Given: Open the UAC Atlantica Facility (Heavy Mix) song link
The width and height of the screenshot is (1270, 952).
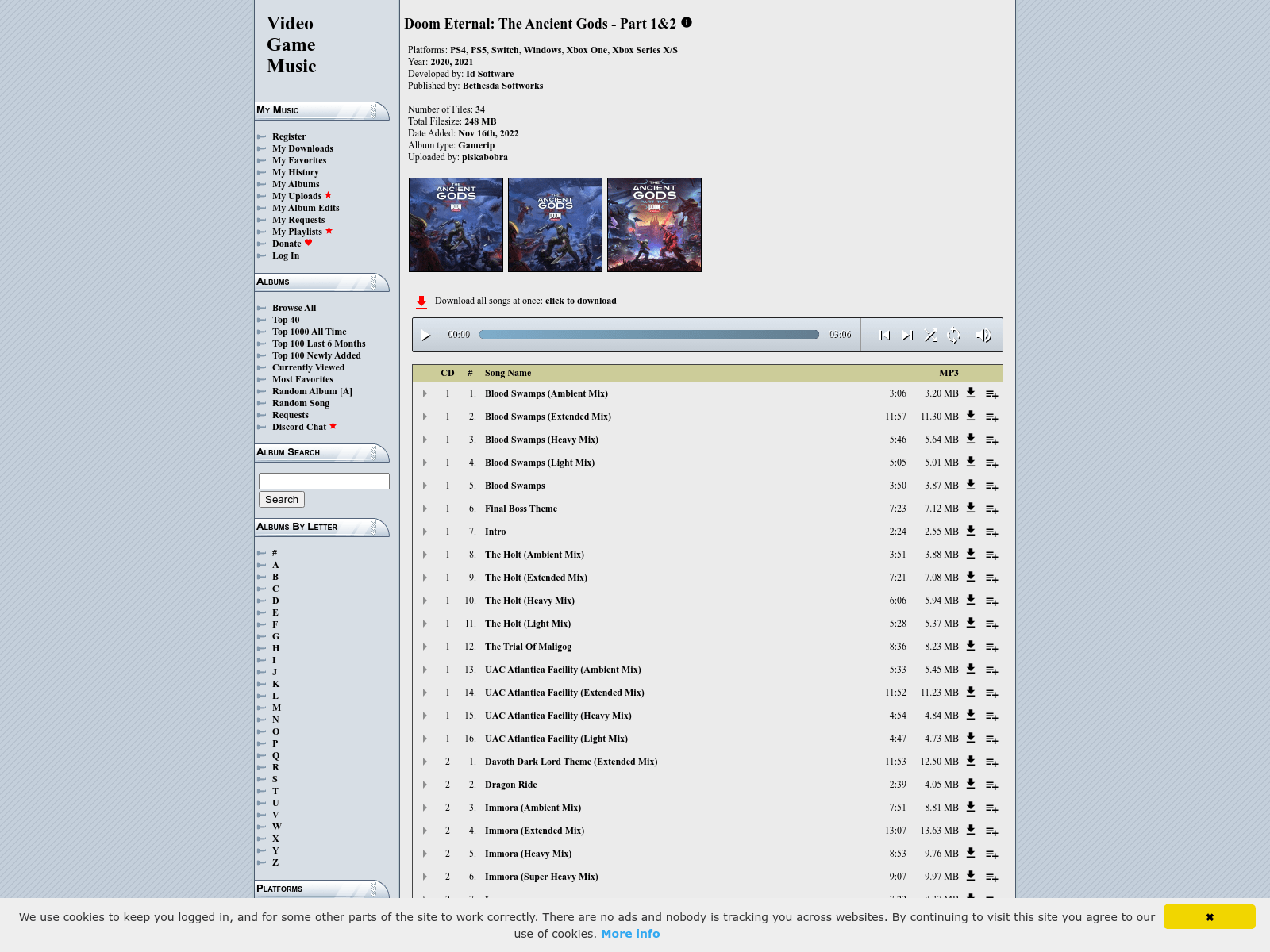Looking at the screenshot, I should [x=558, y=716].
